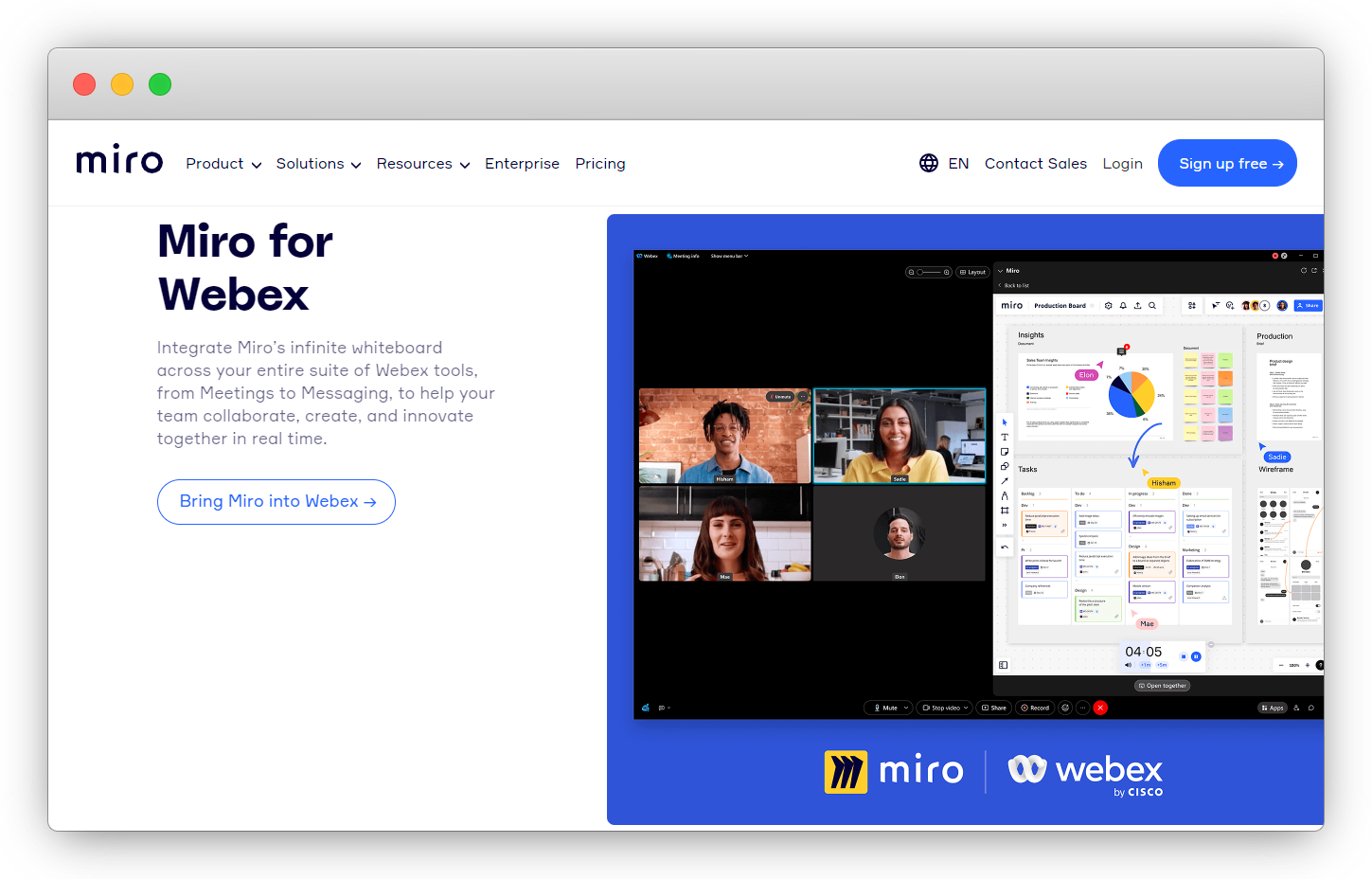Click the zoom in magnifier beside Layout slider
The image size is (1372, 879).
[x=946, y=272]
